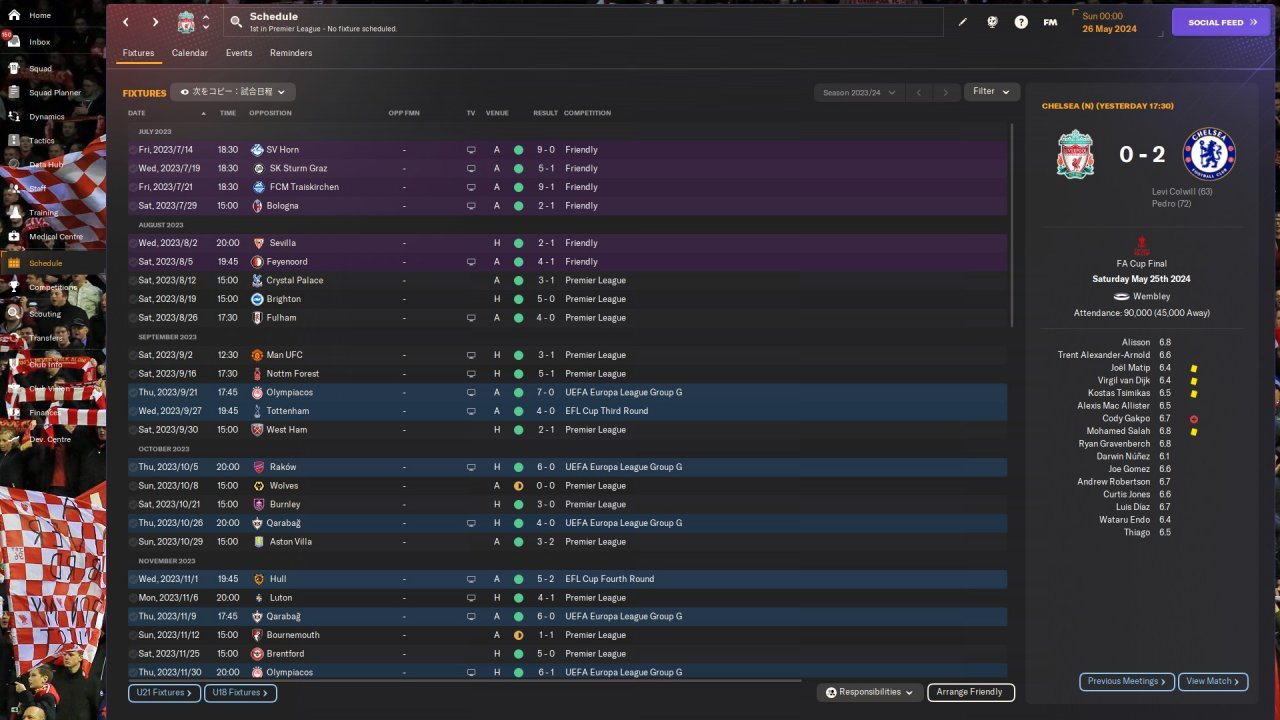This screenshot has width=1280, height=720.
Task: Switch to the Calendar tab
Action: [190, 53]
